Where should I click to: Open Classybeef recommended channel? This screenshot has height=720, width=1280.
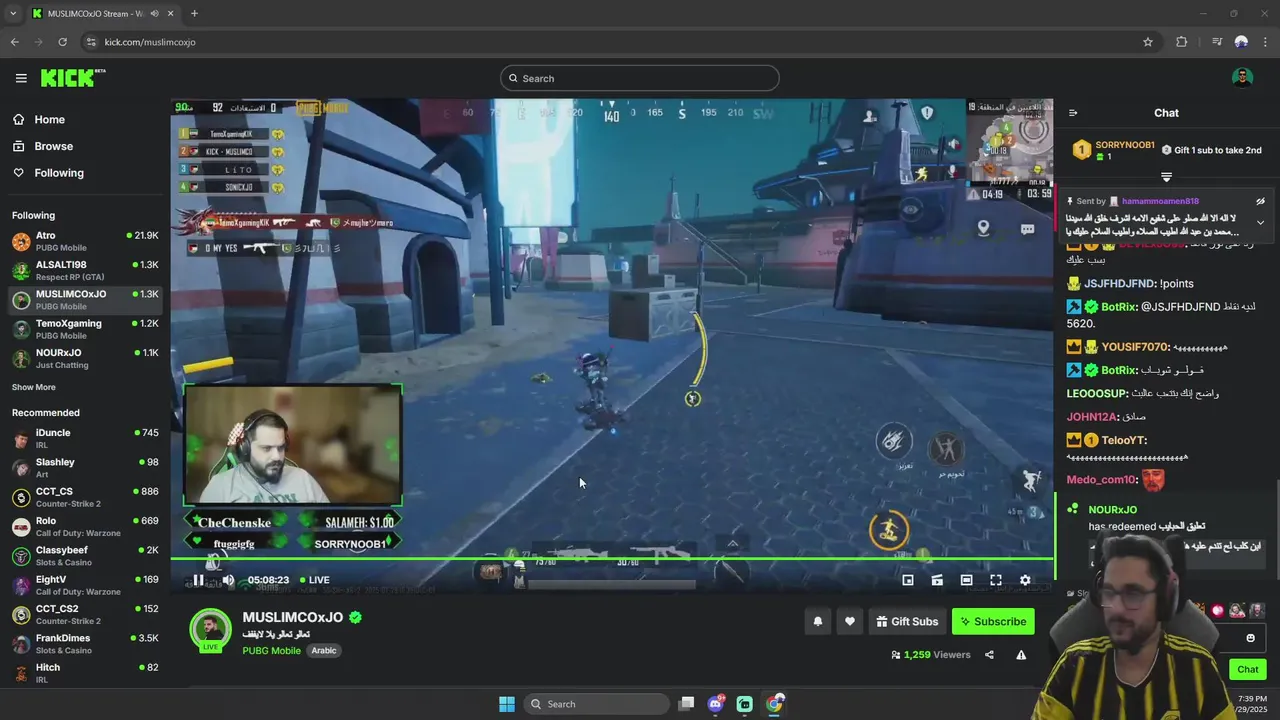pyautogui.click(x=85, y=555)
